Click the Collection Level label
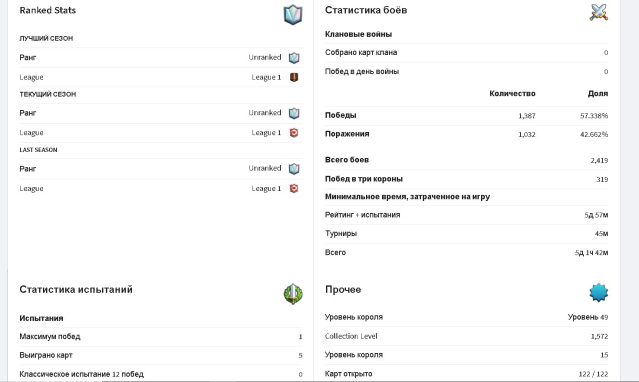This screenshot has height=382, width=639. pos(351,336)
